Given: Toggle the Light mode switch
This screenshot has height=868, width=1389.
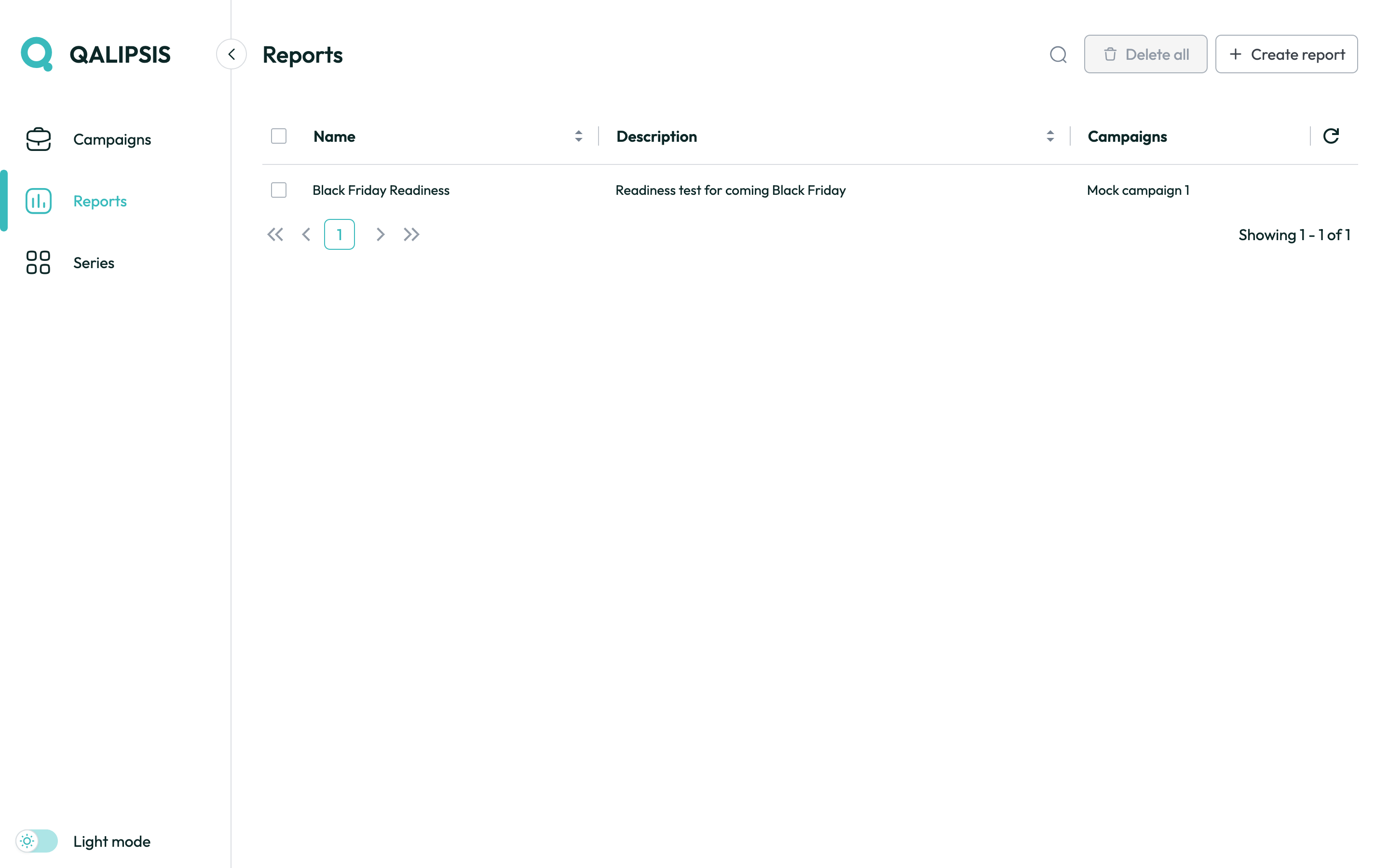Looking at the screenshot, I should tap(37, 841).
